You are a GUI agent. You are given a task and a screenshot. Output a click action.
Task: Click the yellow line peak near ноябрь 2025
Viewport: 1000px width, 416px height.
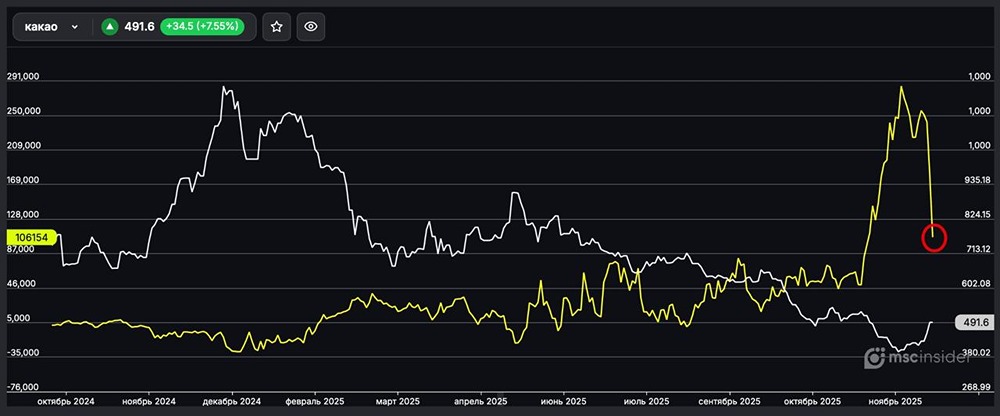point(901,87)
